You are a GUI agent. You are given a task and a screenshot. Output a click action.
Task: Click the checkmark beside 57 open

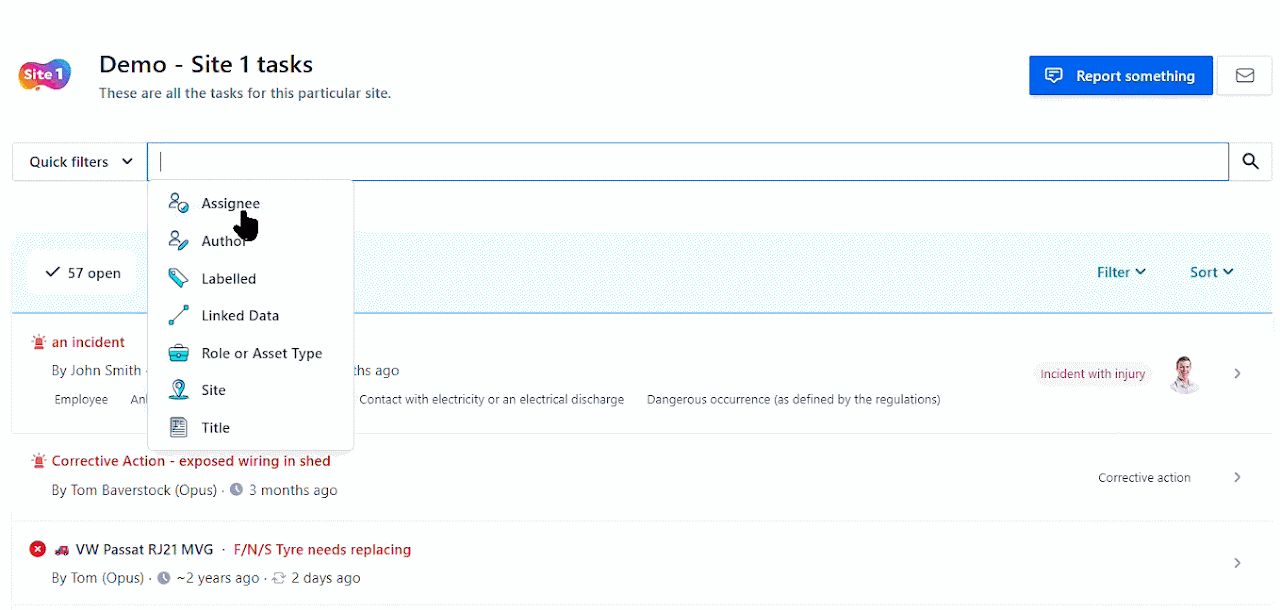click(53, 272)
